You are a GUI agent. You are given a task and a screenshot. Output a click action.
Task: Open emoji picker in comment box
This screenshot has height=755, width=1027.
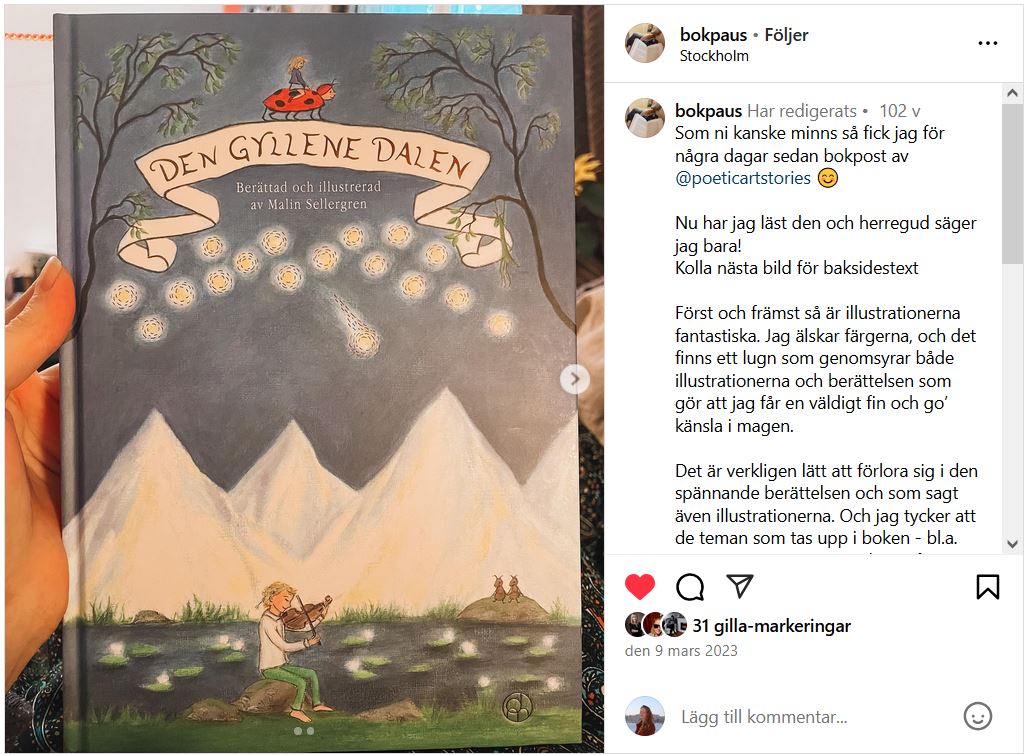977,716
